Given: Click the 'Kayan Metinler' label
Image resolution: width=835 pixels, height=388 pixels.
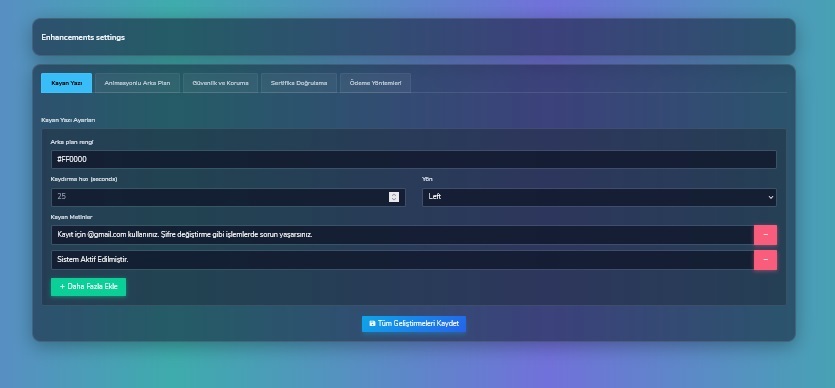Looking at the screenshot, I should pyautogui.click(x=71, y=217).
